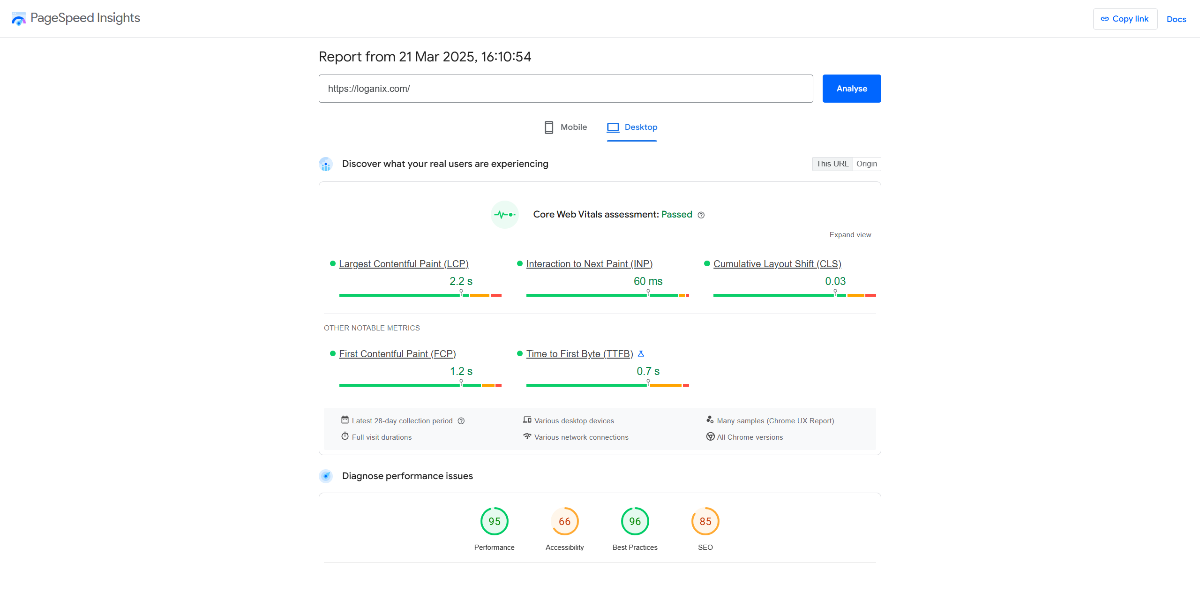This screenshot has width=1200, height=611.
Task: Click the OTHER NOTABLE METRICS heading
Action: click(372, 328)
